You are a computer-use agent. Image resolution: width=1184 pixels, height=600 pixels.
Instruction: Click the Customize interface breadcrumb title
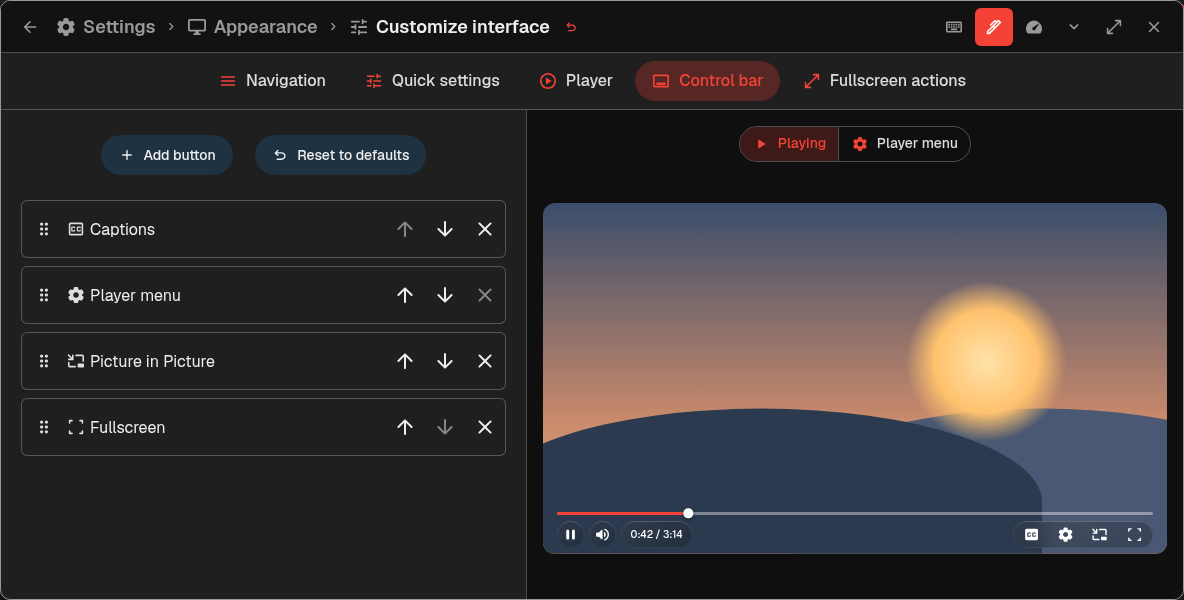pyautogui.click(x=463, y=27)
